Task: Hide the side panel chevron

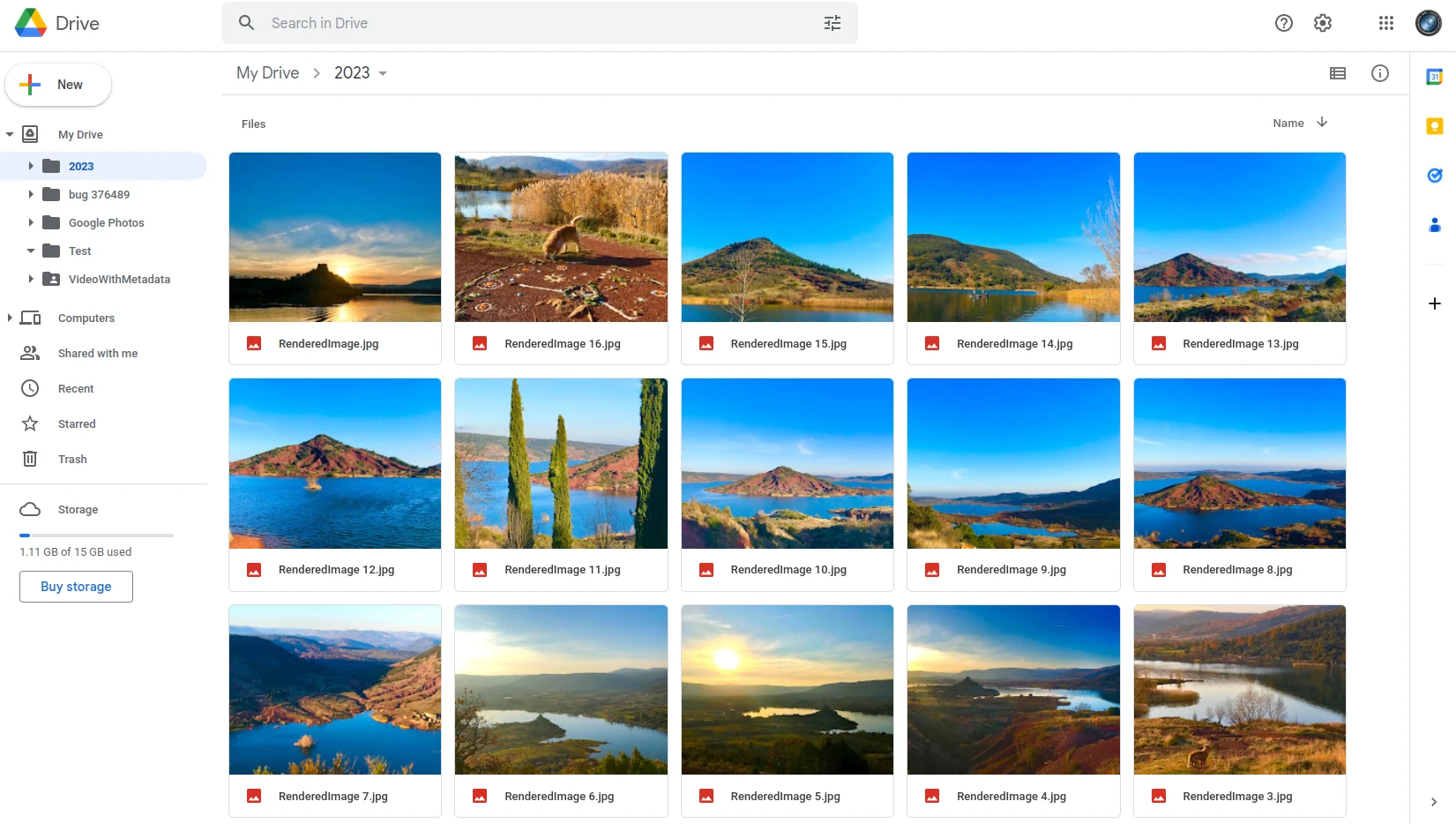Action: [1433, 802]
